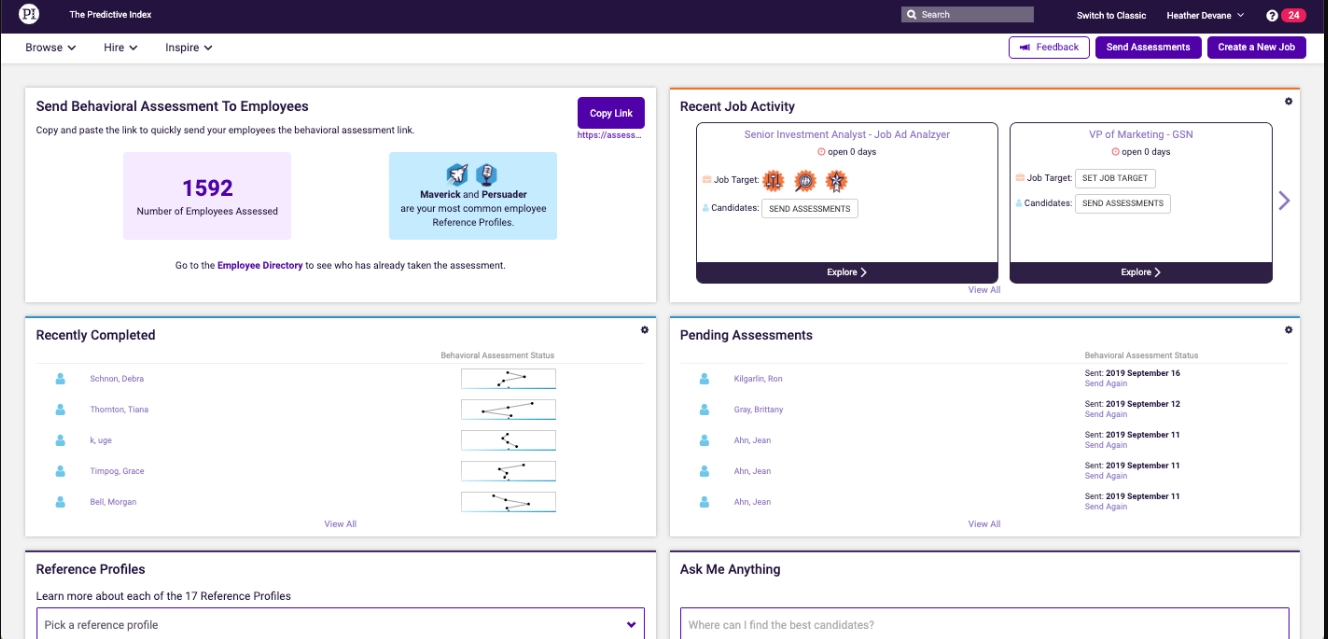The image size is (1328, 639).
Task: Send assessments for VP of Marketing job
Action: pyautogui.click(x=1122, y=203)
